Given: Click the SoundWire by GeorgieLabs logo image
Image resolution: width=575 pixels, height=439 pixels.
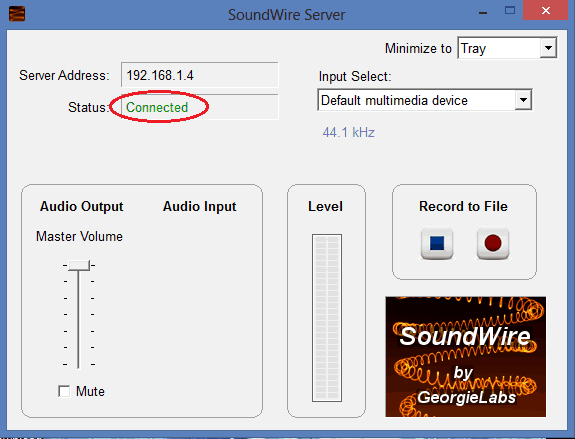Looking at the screenshot, I should [x=465, y=356].
